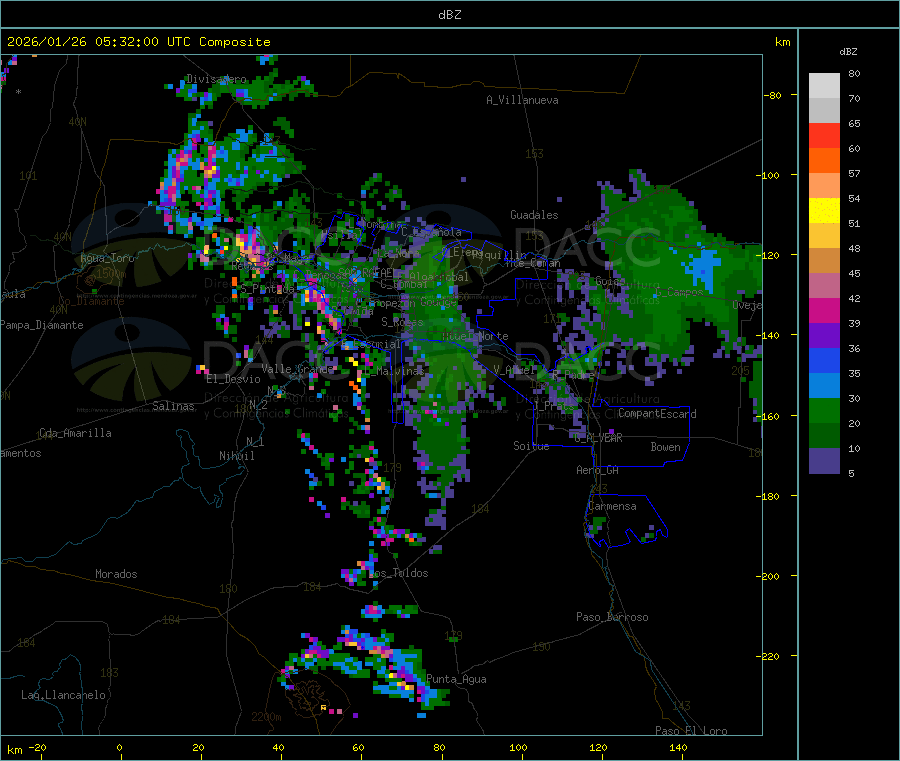
Task: Click the 0 km horizontal axis tick
Action: [x=119, y=747]
